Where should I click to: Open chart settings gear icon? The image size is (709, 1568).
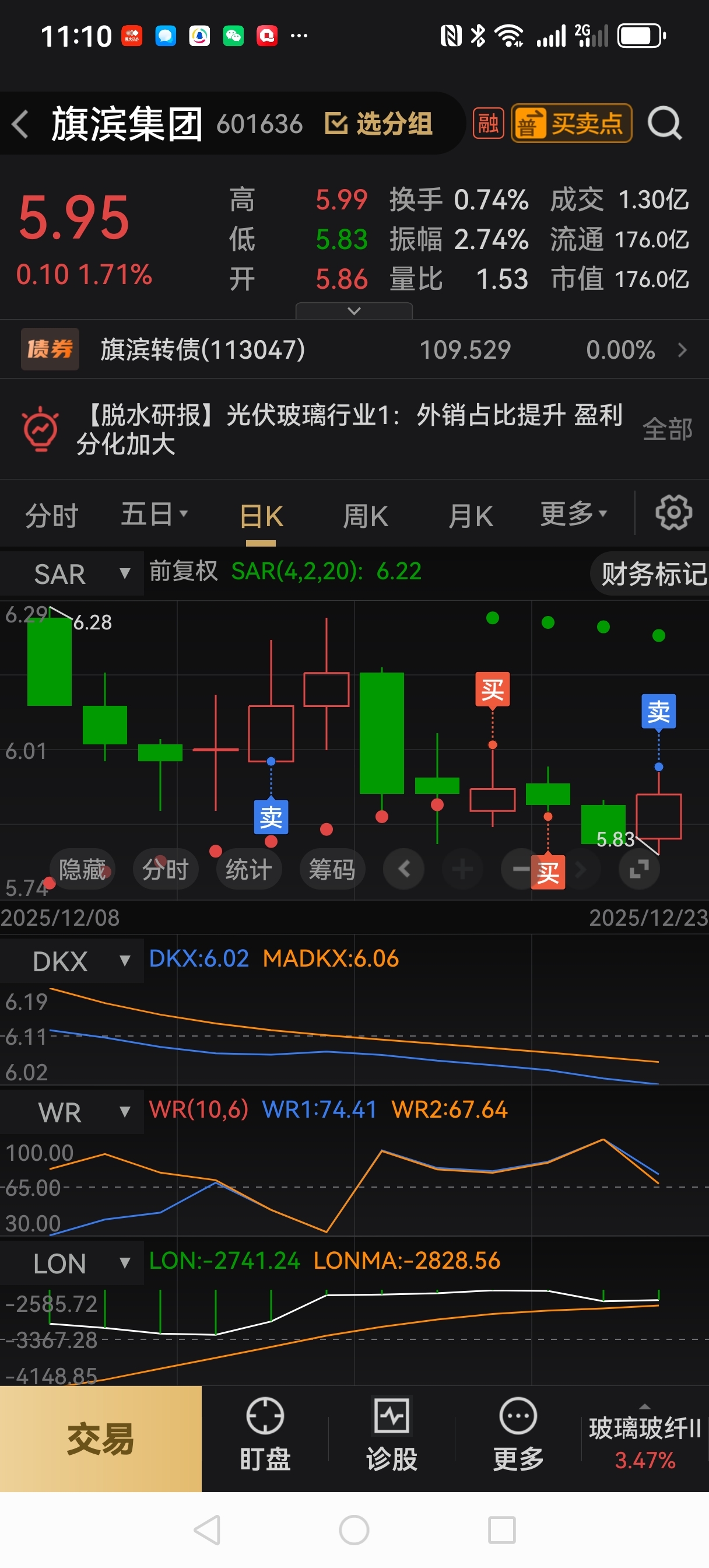673,513
